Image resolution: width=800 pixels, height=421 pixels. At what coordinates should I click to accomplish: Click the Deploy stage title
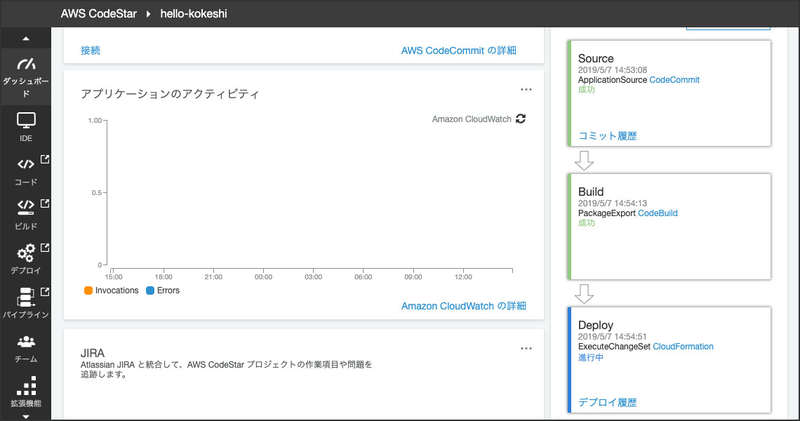click(595, 325)
